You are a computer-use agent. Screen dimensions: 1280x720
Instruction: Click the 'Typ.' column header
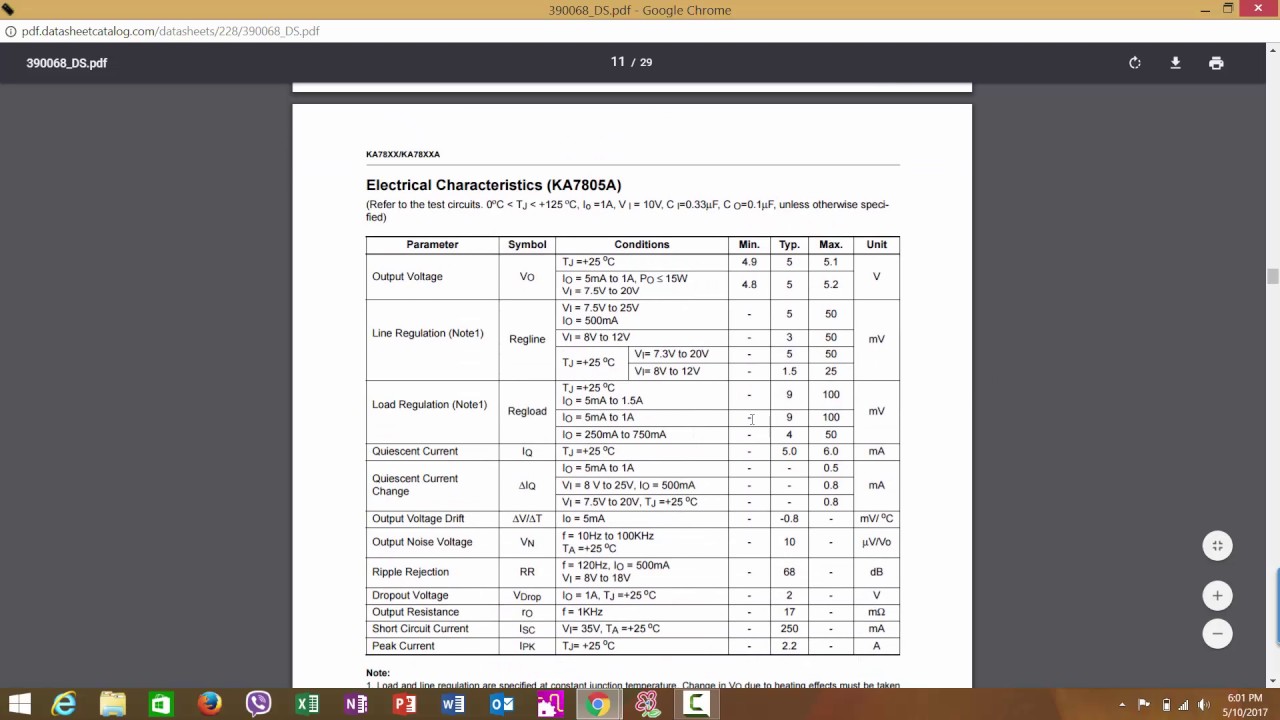pos(789,244)
